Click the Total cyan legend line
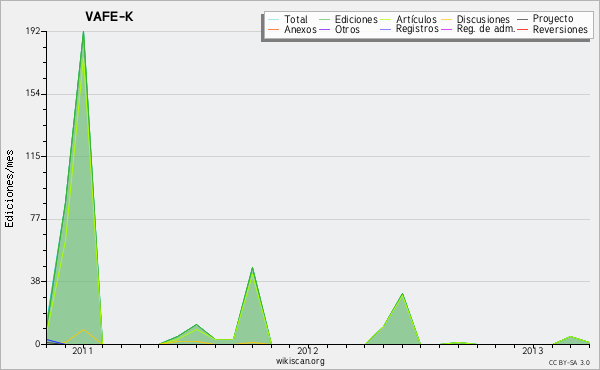600x370 pixels. (x=274, y=19)
